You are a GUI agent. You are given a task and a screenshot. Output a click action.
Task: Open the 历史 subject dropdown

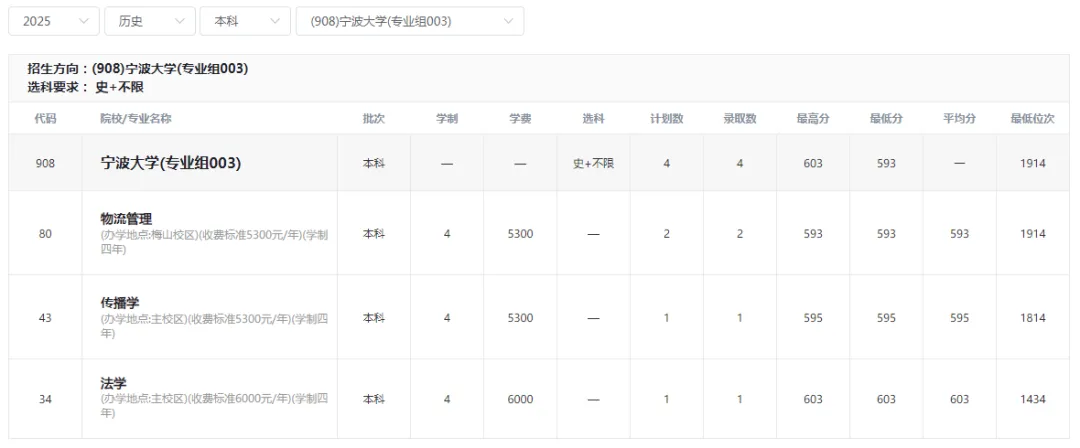(149, 21)
